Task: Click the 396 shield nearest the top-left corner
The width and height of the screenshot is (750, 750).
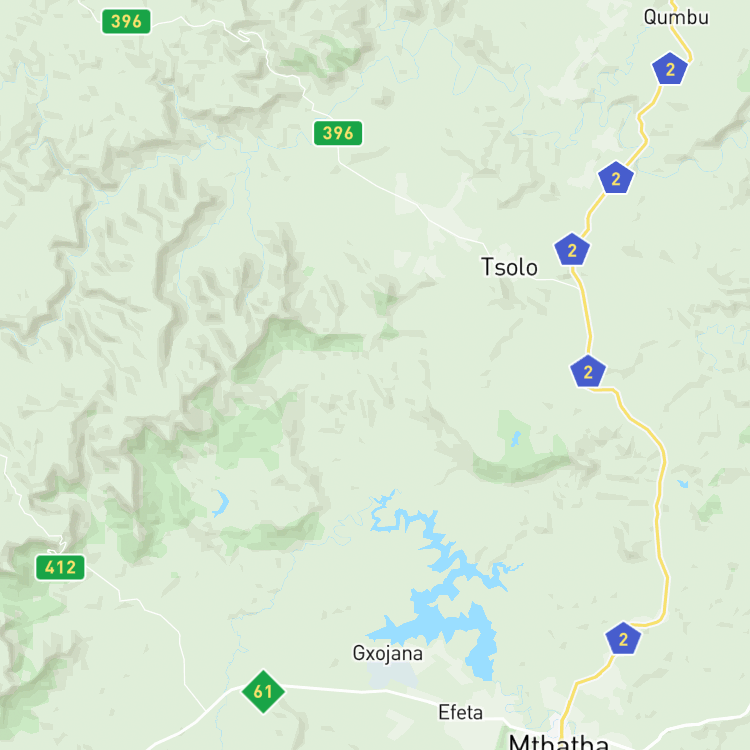Action: click(x=126, y=22)
